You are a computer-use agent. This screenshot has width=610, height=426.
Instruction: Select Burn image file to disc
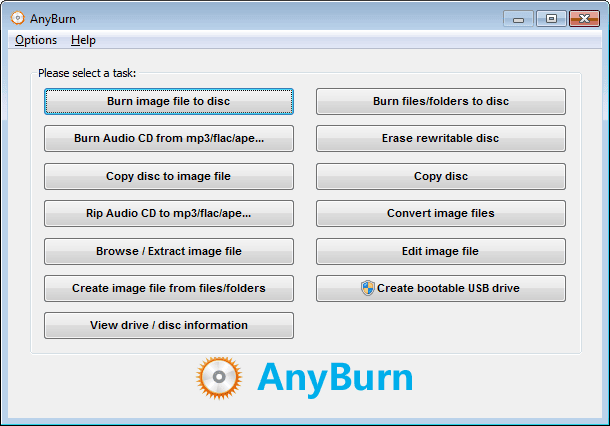169,101
